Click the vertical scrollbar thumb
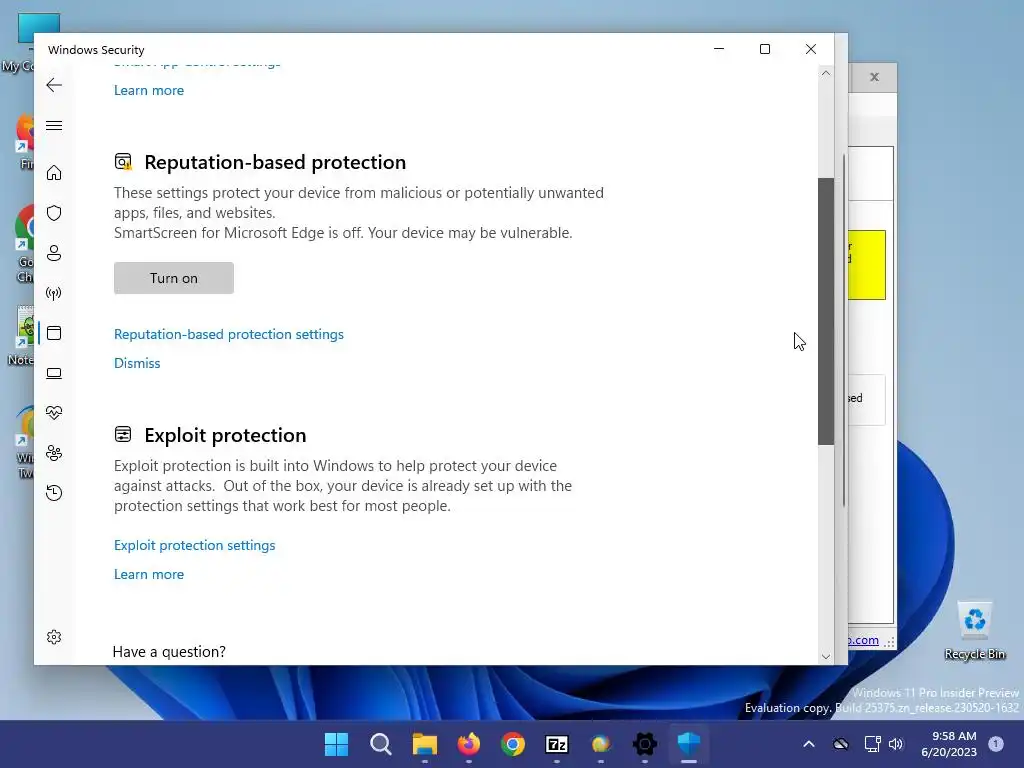Screen dimensions: 1024x768 pos(825,312)
